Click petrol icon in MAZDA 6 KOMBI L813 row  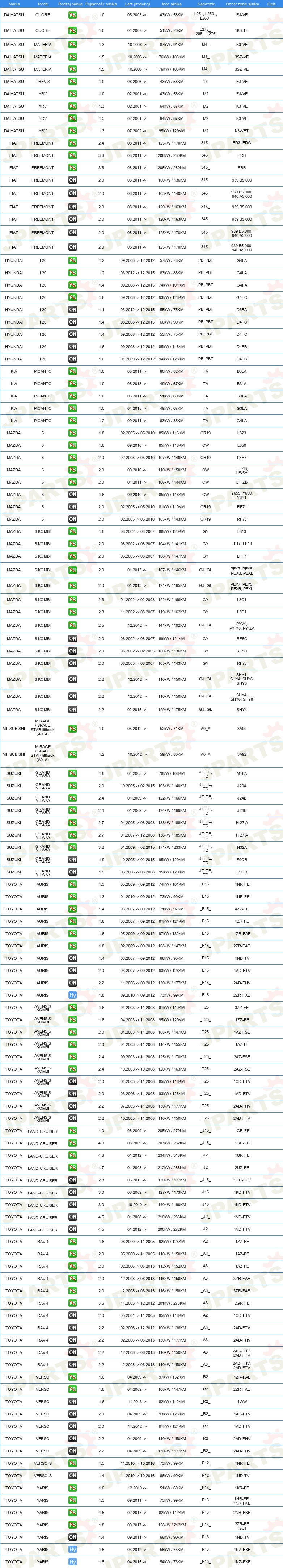(72, 531)
